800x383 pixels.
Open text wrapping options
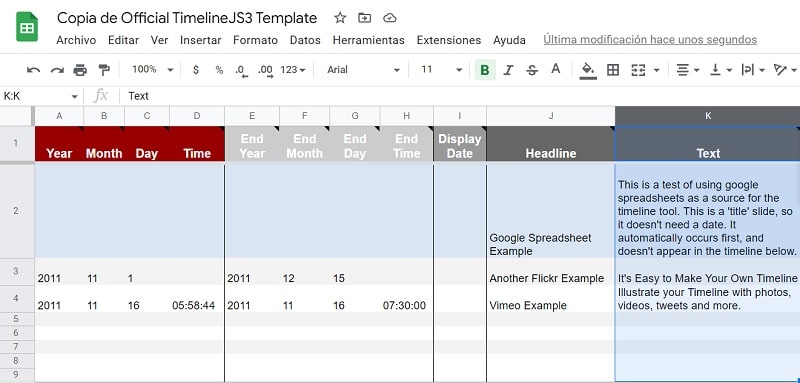[x=753, y=70]
